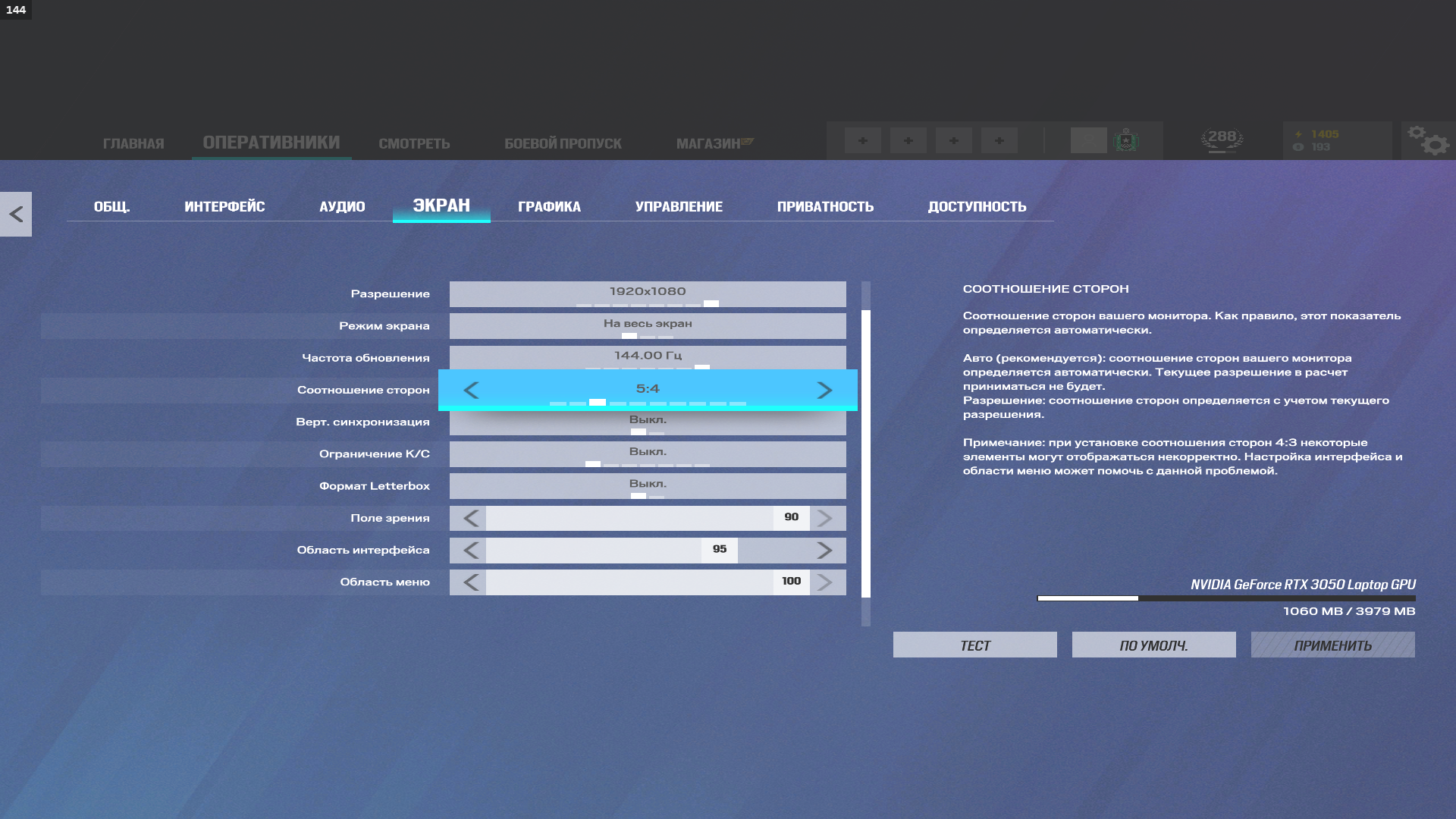Click the Разрешение row label
The height and width of the screenshot is (819, 1456).
coord(390,294)
